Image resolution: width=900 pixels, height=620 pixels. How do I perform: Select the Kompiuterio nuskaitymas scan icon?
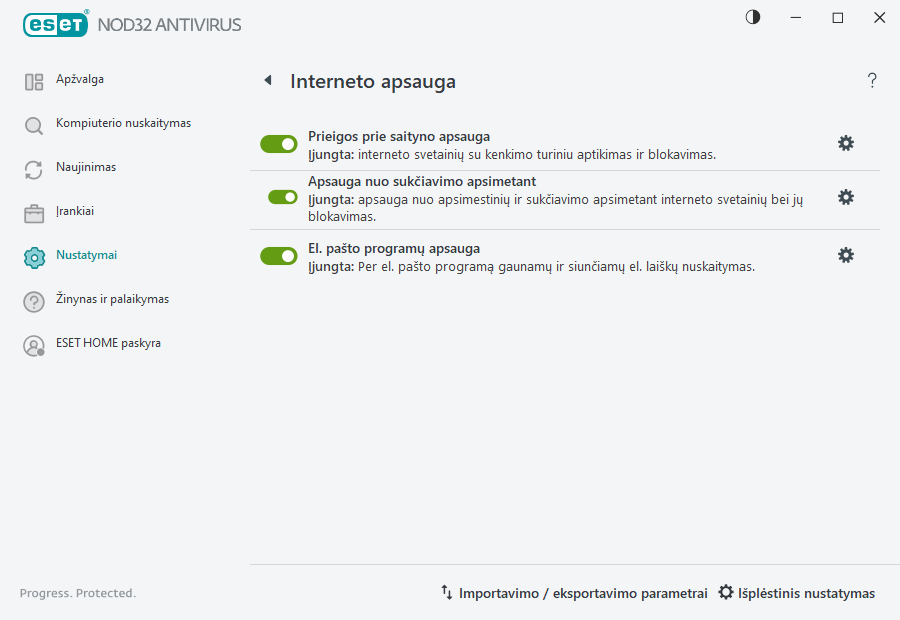coord(33,123)
